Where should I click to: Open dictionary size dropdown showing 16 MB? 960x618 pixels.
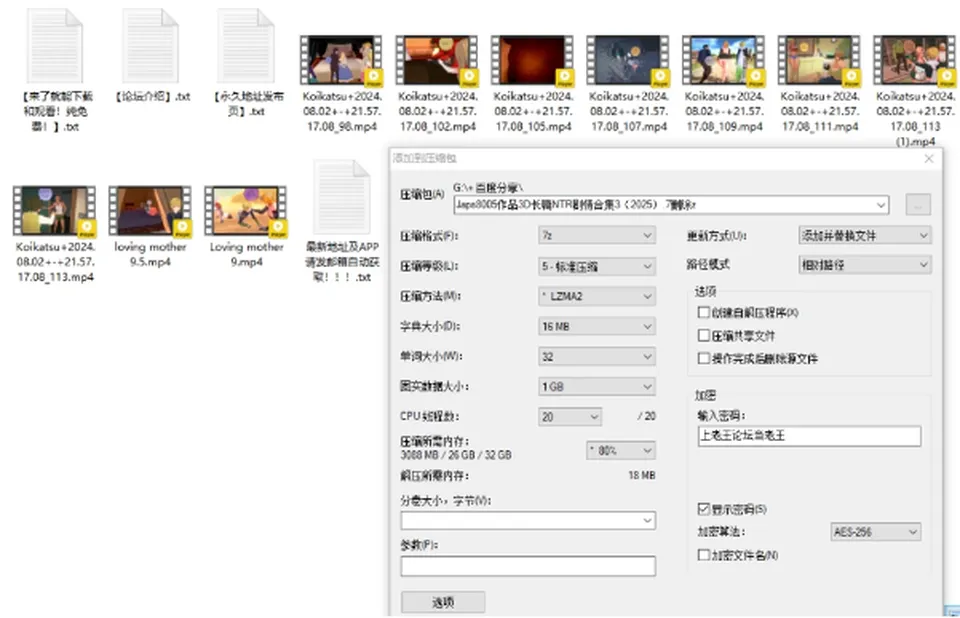[597, 326]
